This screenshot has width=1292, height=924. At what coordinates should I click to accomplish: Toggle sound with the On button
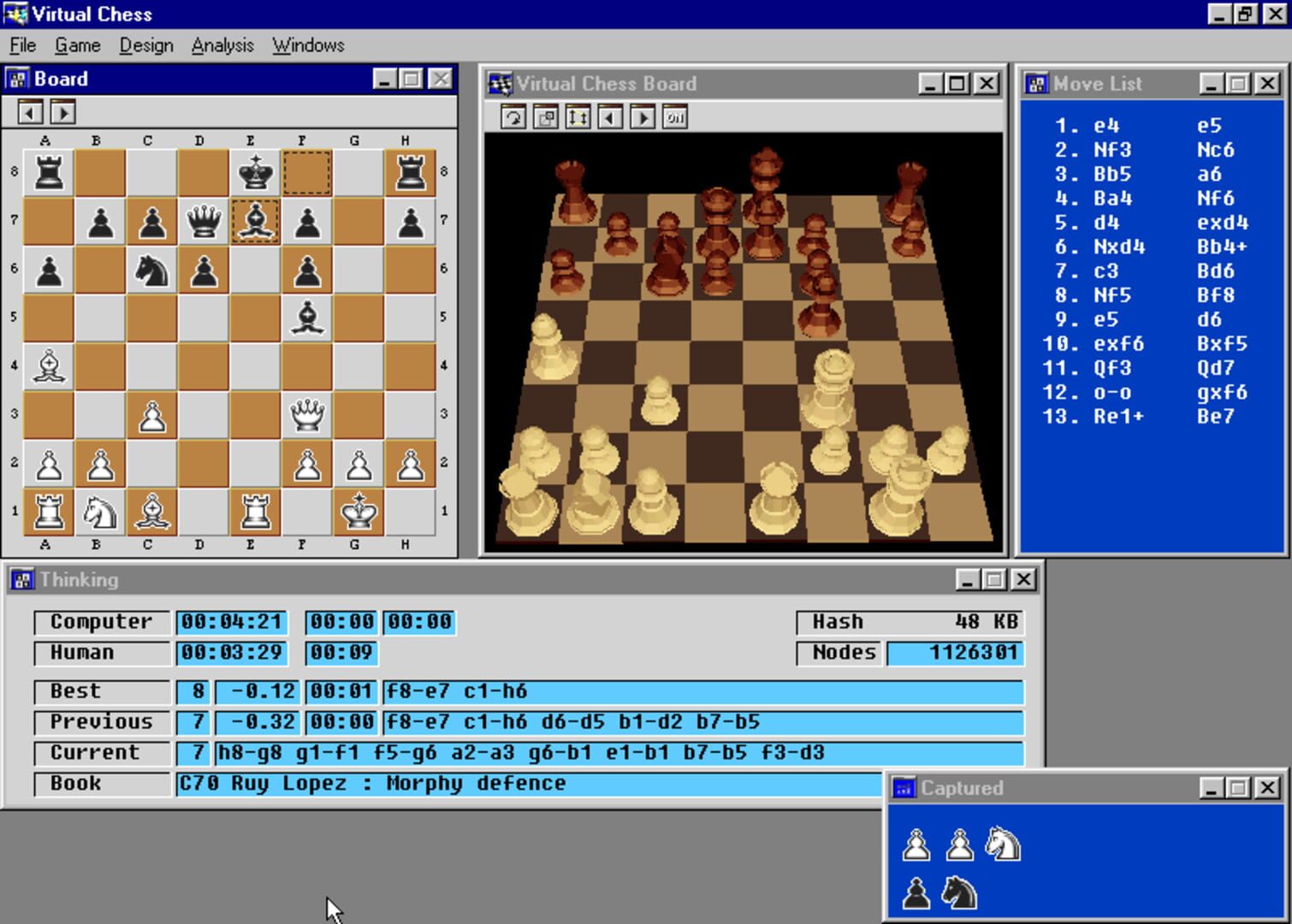pyautogui.click(x=675, y=117)
